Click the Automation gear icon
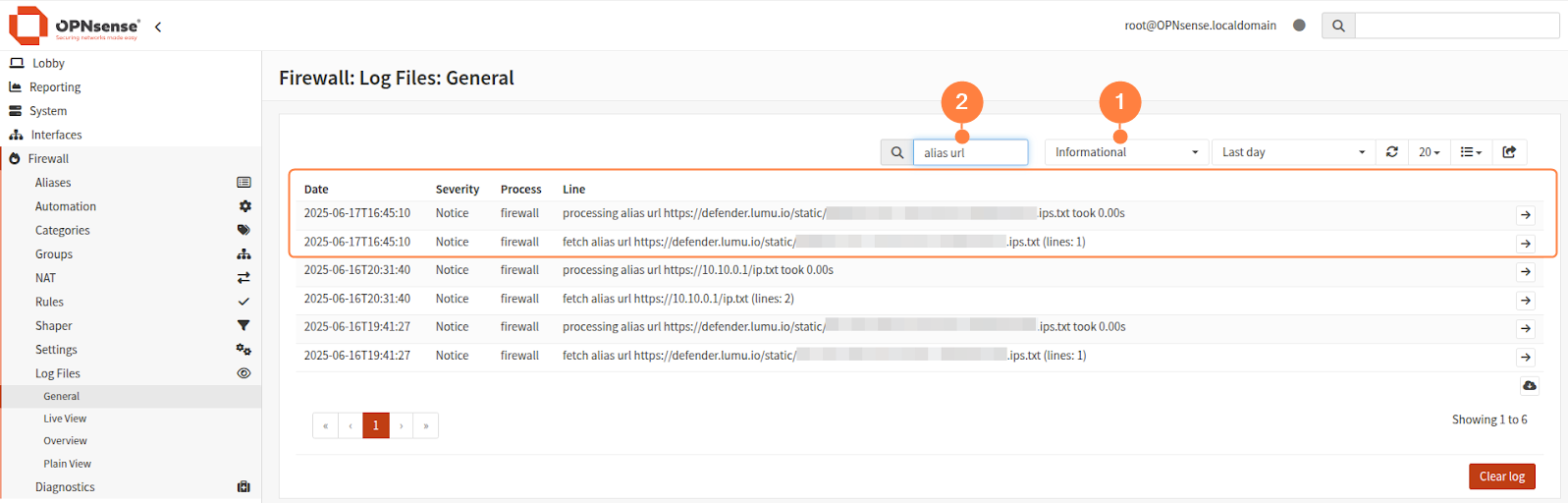 244,206
